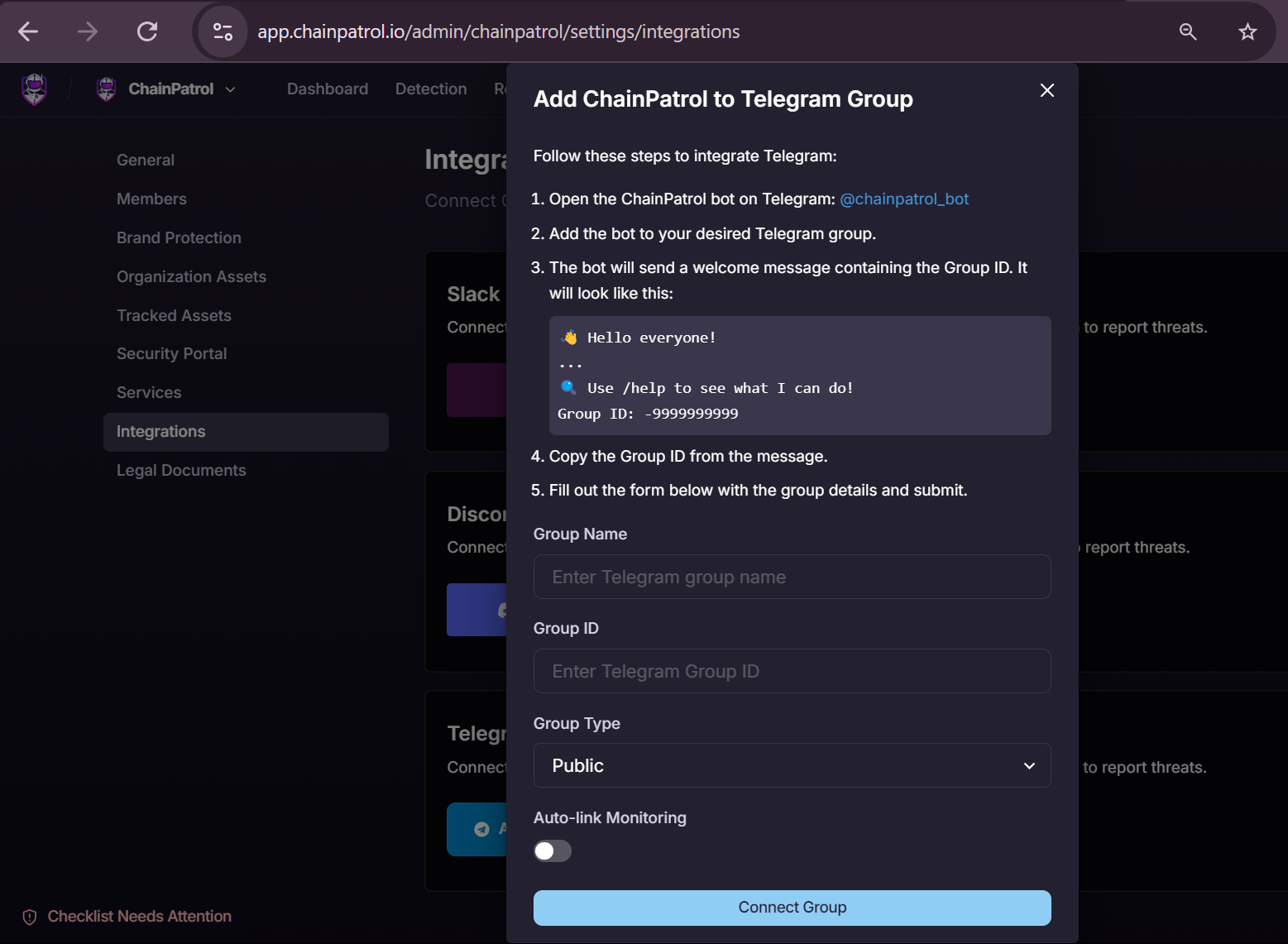
Task: Click the forward navigation arrow icon
Action: 88,31
